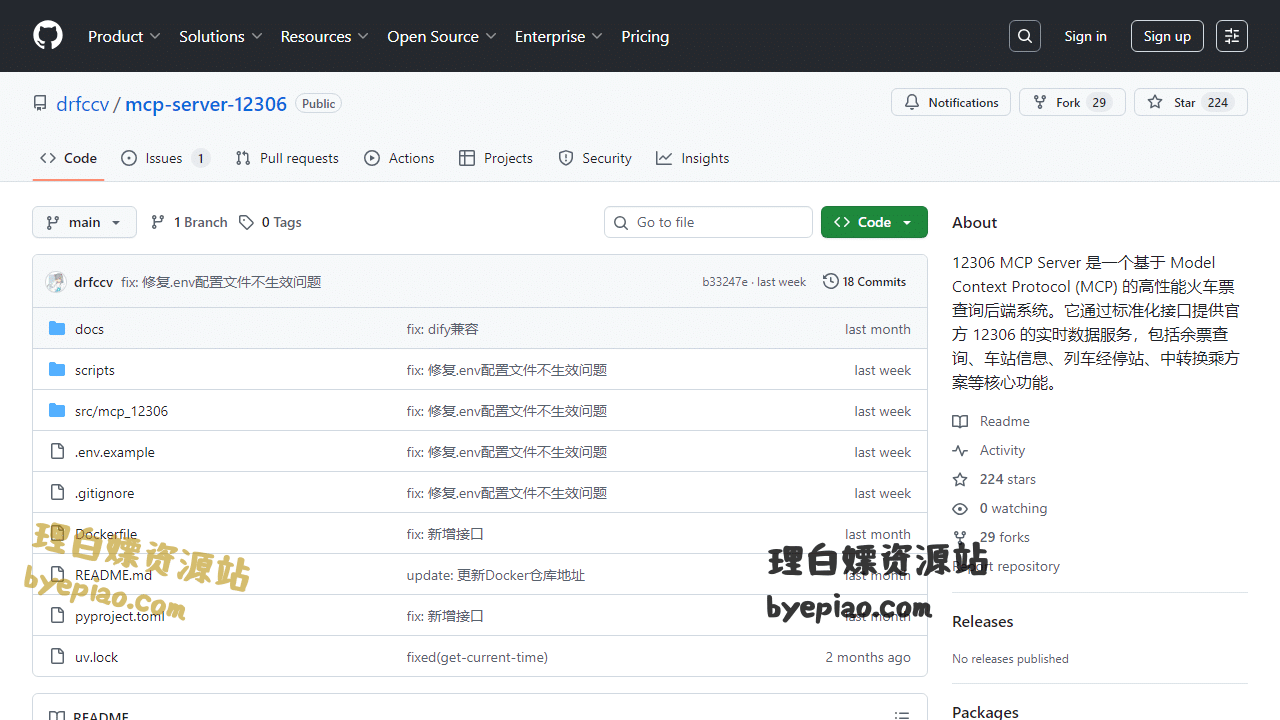This screenshot has height=720, width=1280.
Task: Switch to the Security tab
Action: click(595, 158)
